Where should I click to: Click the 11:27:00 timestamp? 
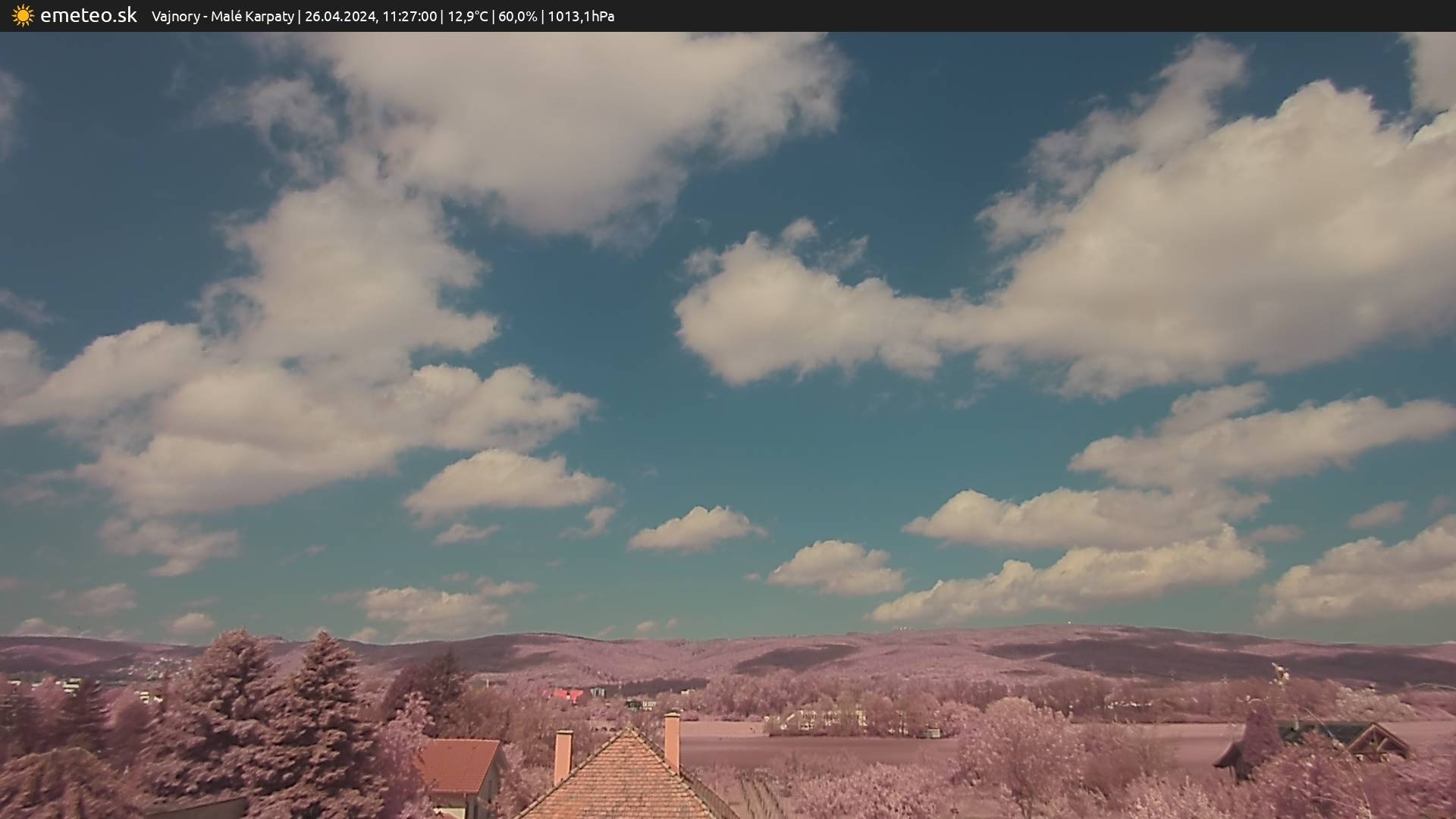pos(409,17)
